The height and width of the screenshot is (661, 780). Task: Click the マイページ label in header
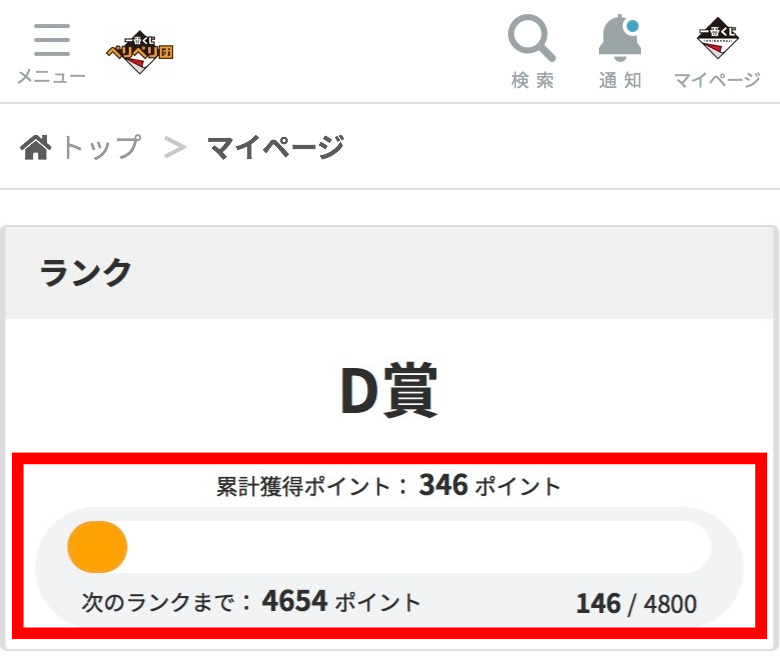[717, 80]
